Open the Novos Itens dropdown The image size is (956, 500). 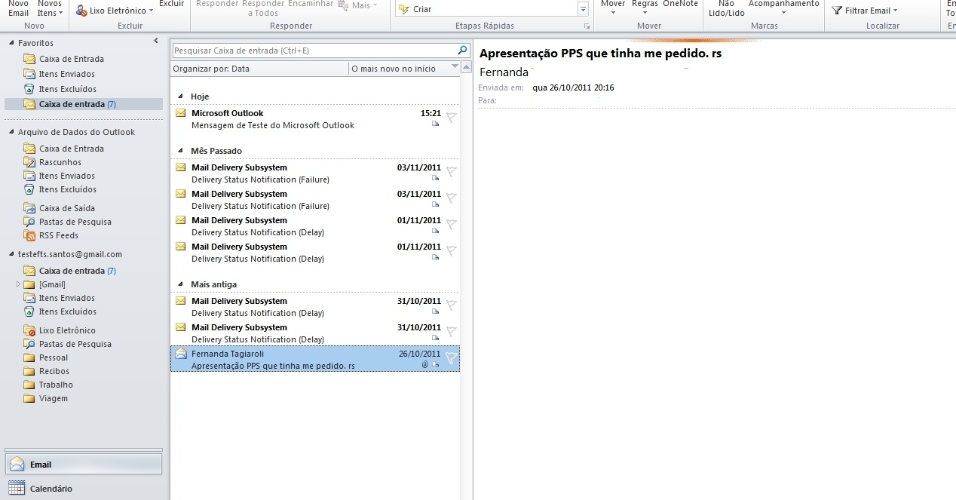[49, 8]
